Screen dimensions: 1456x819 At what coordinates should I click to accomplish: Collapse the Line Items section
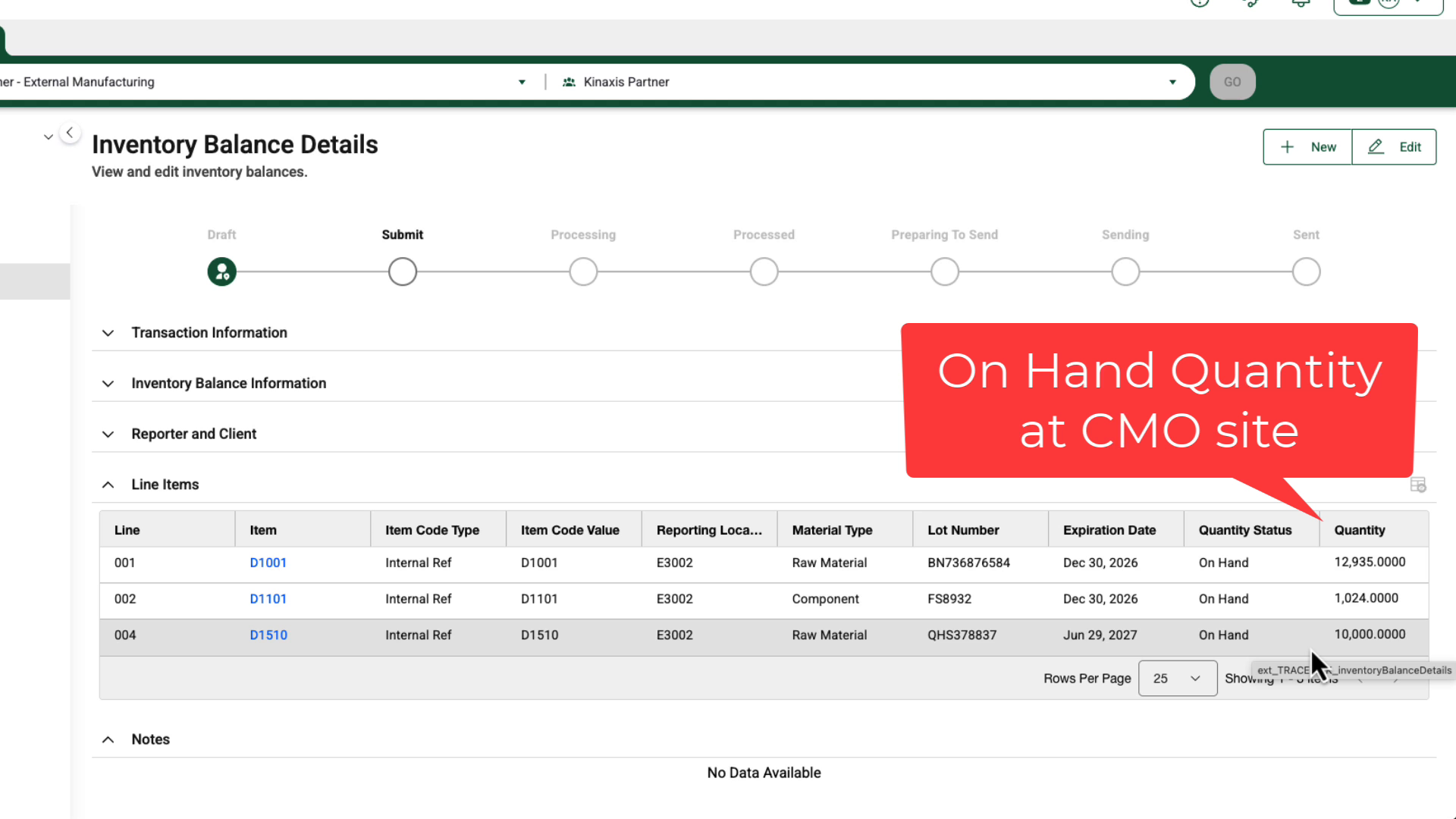[108, 485]
